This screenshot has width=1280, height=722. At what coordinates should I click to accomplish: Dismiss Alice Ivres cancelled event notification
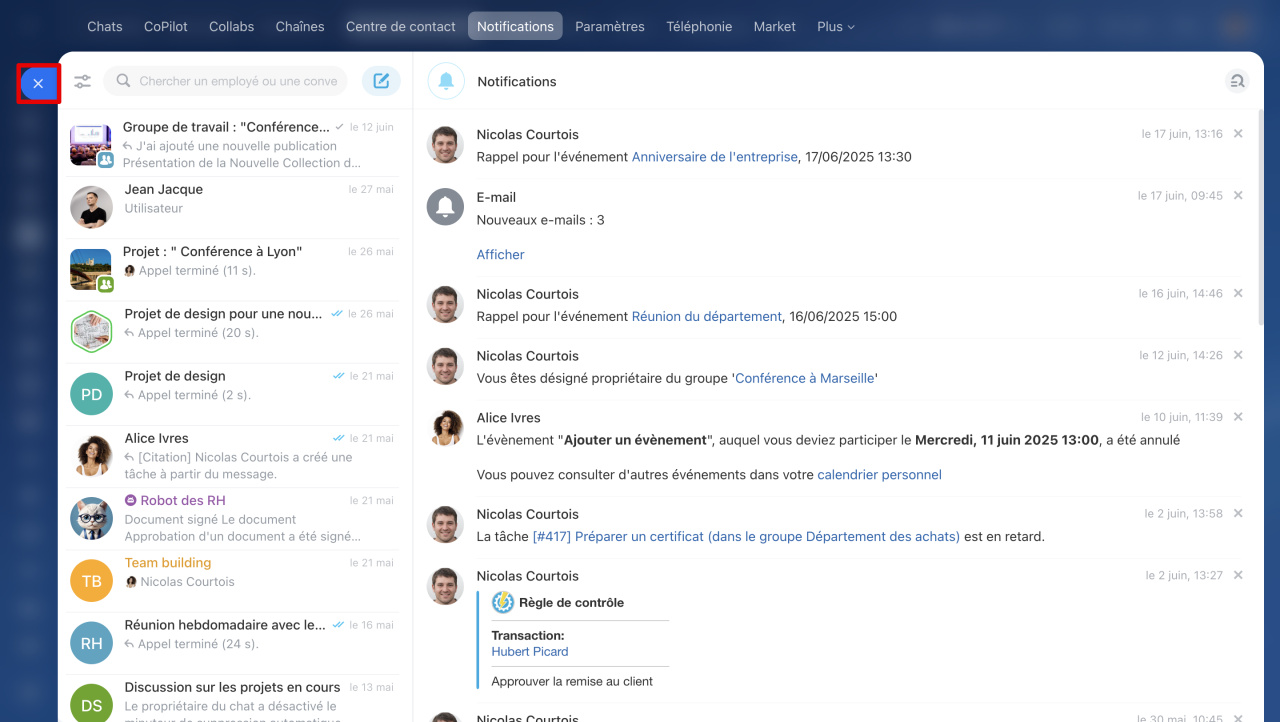pyautogui.click(x=1238, y=417)
